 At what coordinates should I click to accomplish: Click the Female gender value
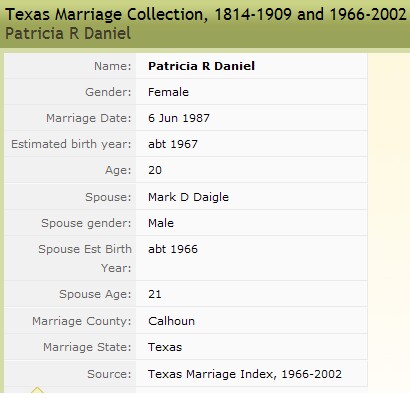(x=168, y=92)
